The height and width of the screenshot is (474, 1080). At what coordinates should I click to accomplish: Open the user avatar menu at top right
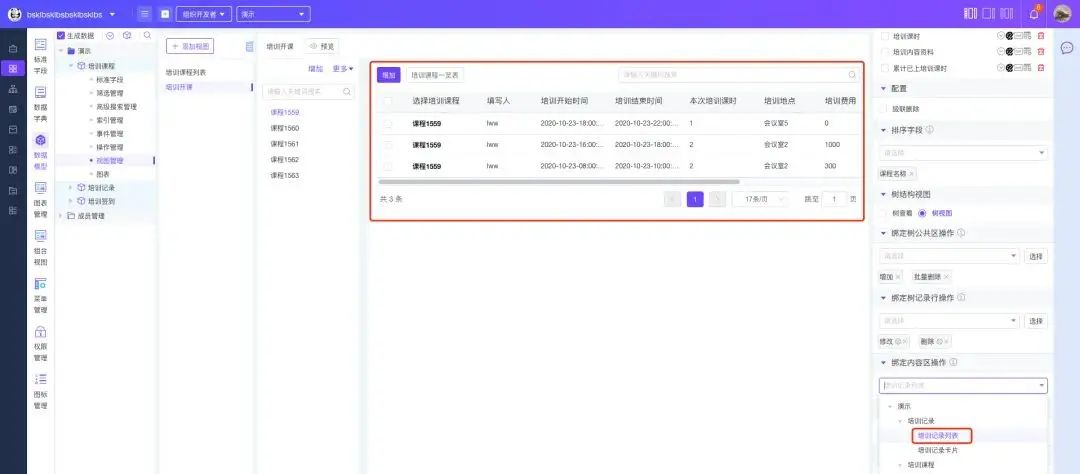1063,13
